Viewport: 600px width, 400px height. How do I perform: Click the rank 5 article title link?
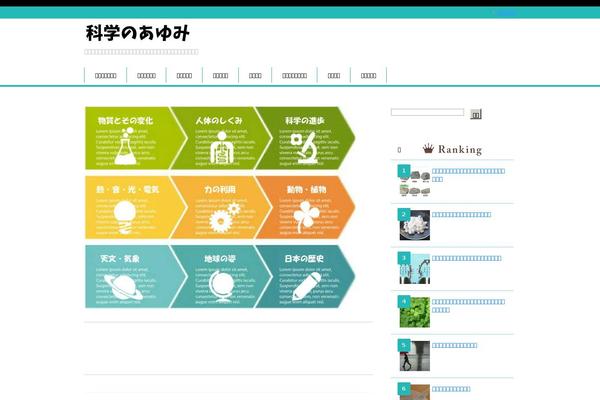(x=455, y=346)
